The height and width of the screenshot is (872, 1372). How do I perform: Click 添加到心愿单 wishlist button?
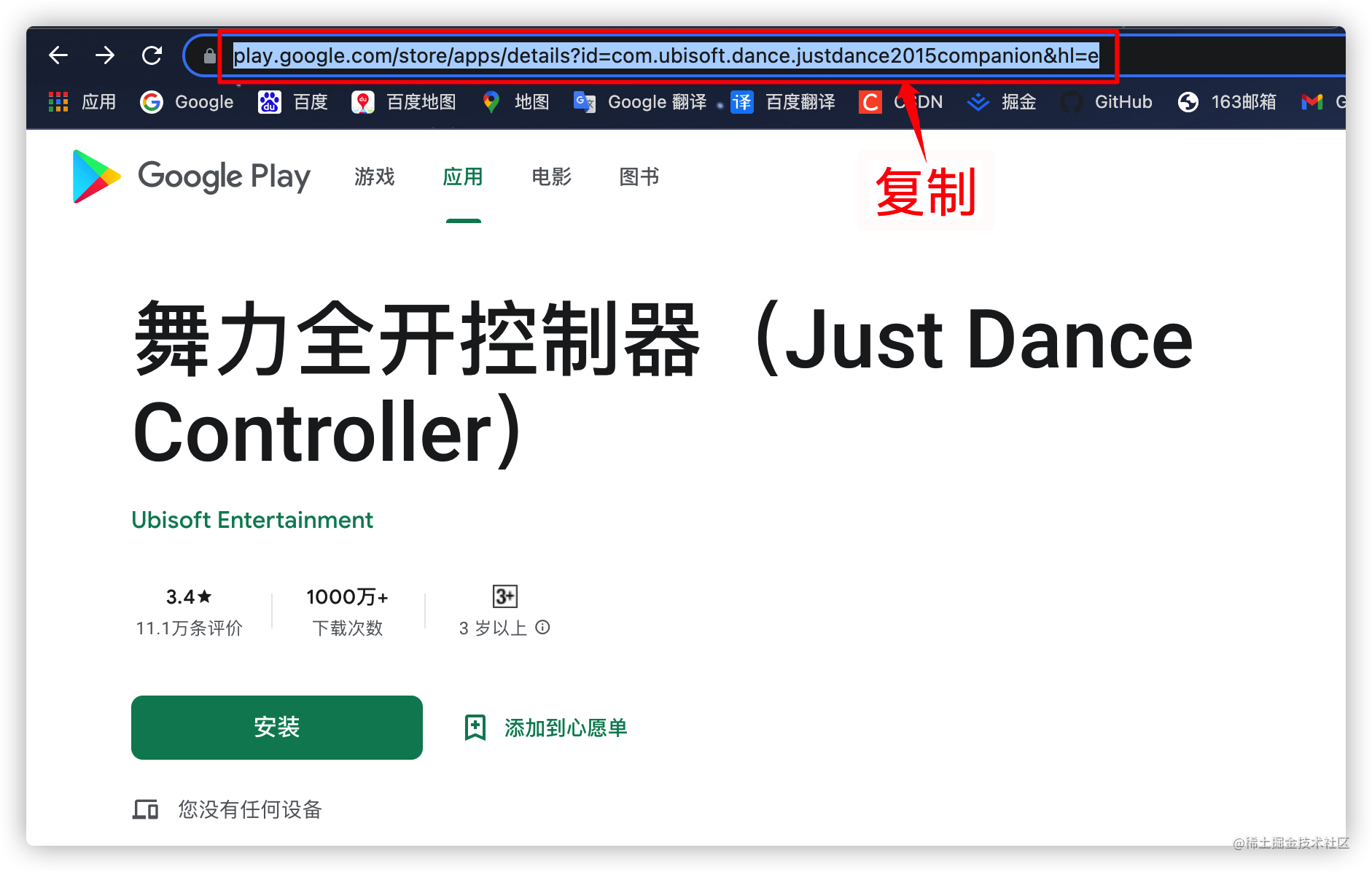(x=546, y=728)
